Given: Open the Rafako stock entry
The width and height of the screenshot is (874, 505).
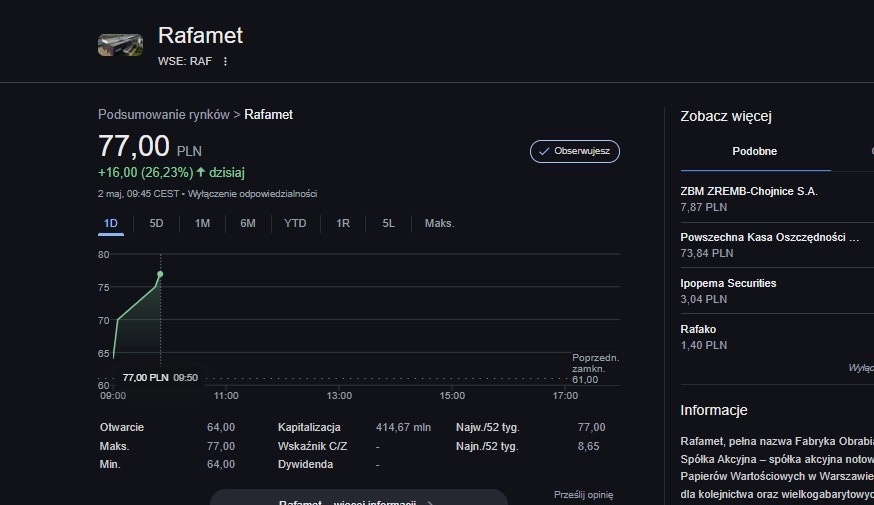Looking at the screenshot, I should click(698, 329).
